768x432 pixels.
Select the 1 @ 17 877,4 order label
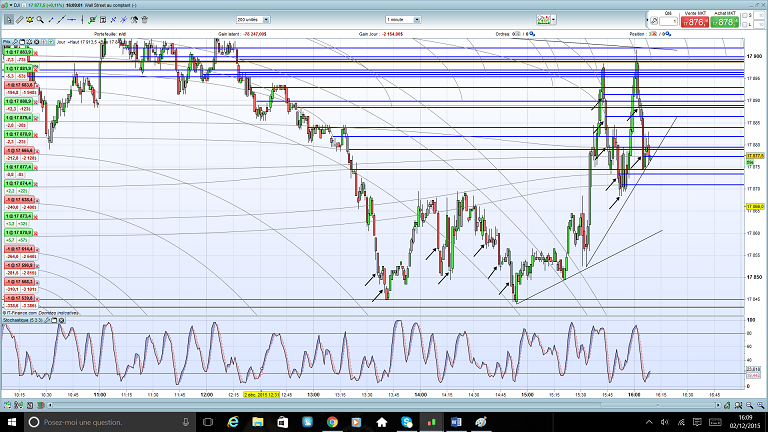click(x=19, y=167)
